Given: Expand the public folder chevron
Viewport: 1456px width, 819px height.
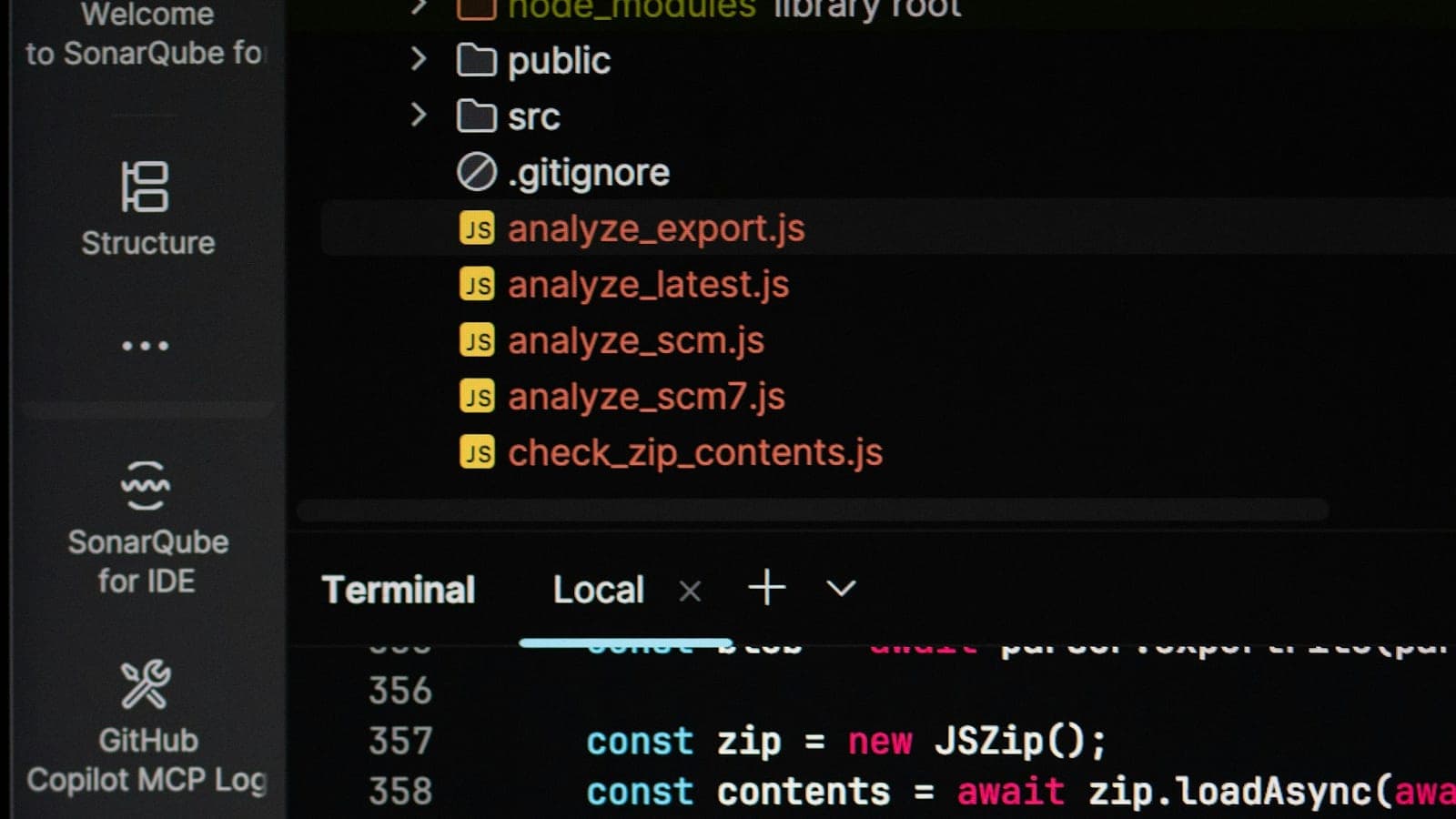Looking at the screenshot, I should coord(418,59).
